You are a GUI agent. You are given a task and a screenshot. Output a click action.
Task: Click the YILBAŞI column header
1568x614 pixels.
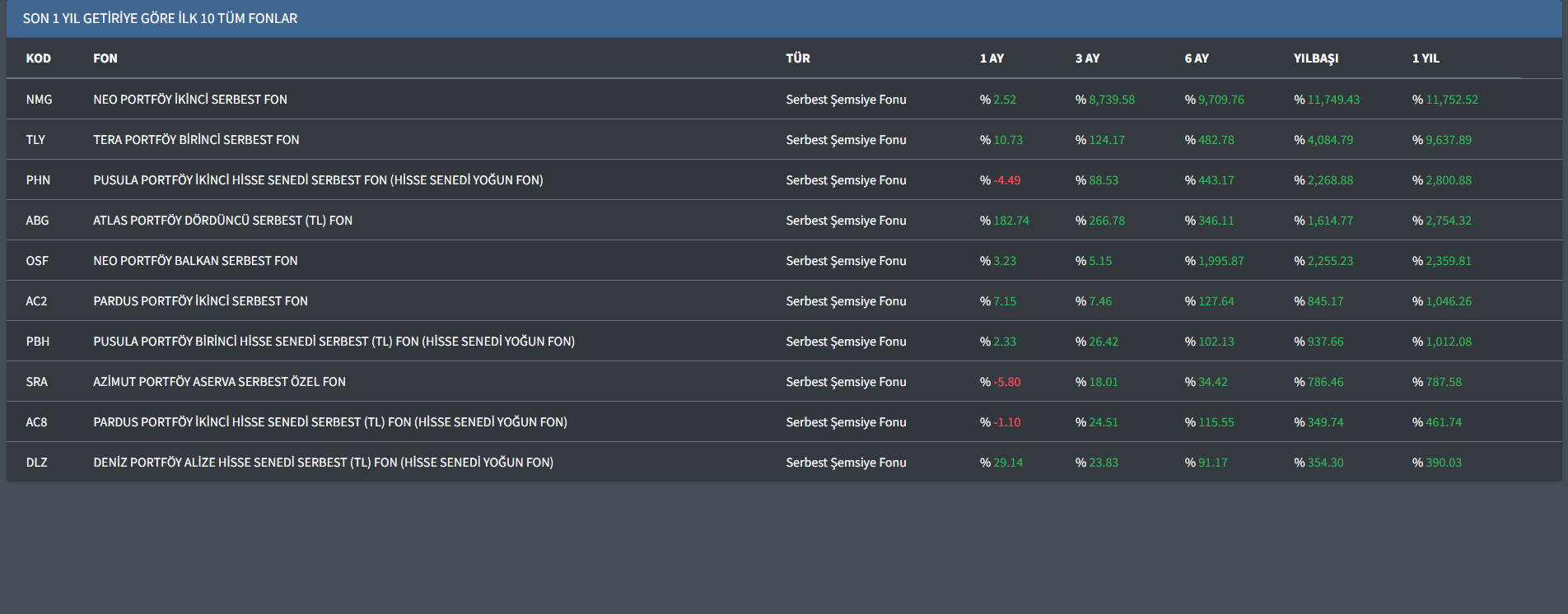(x=1315, y=58)
